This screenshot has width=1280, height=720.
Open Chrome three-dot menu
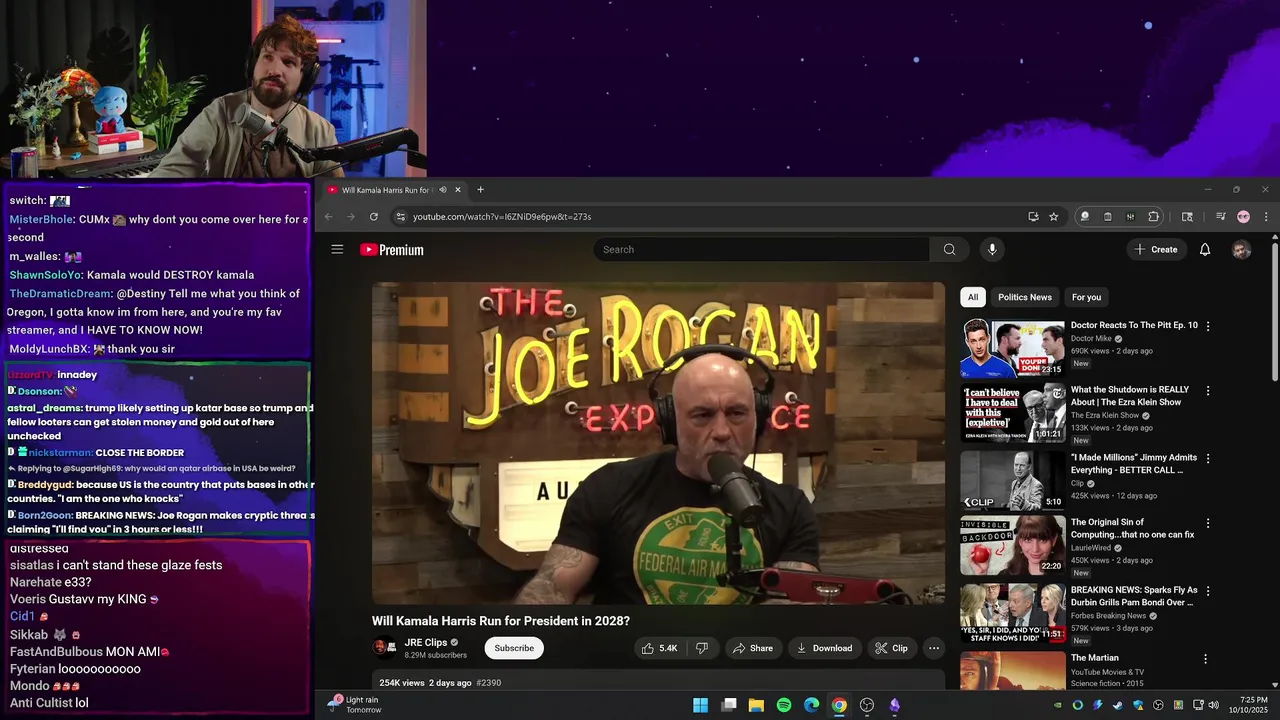(x=1266, y=217)
